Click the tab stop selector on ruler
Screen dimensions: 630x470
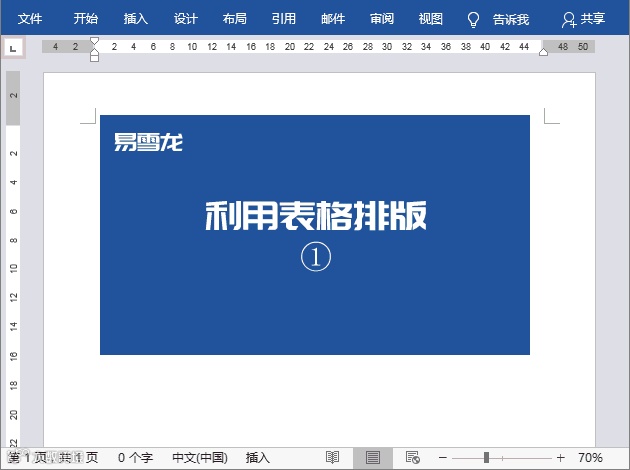(x=13, y=48)
